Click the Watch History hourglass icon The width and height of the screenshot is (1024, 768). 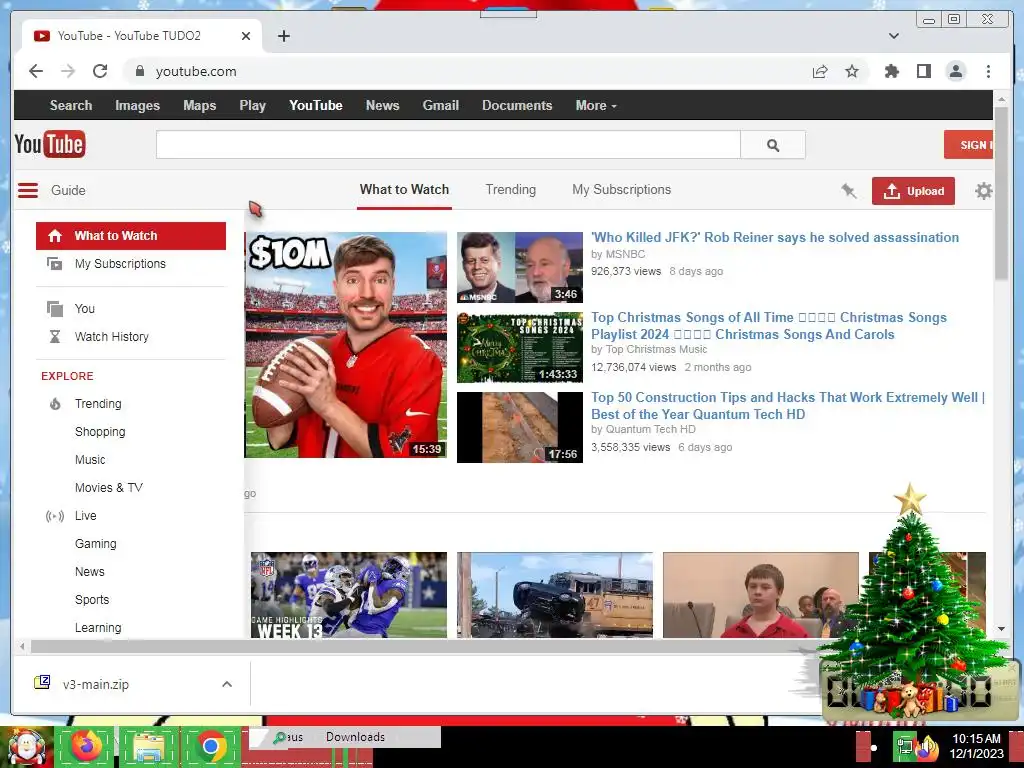click(55, 336)
